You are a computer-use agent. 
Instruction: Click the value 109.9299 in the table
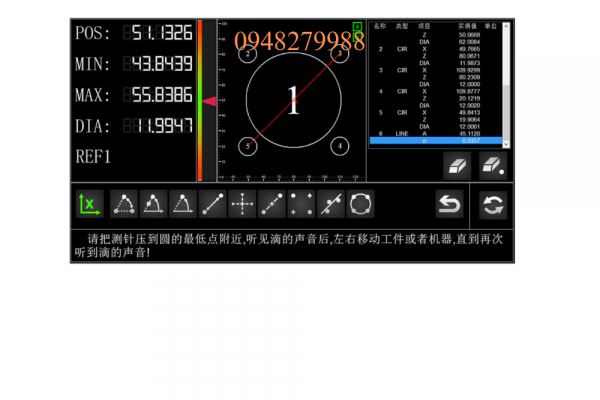(470, 70)
